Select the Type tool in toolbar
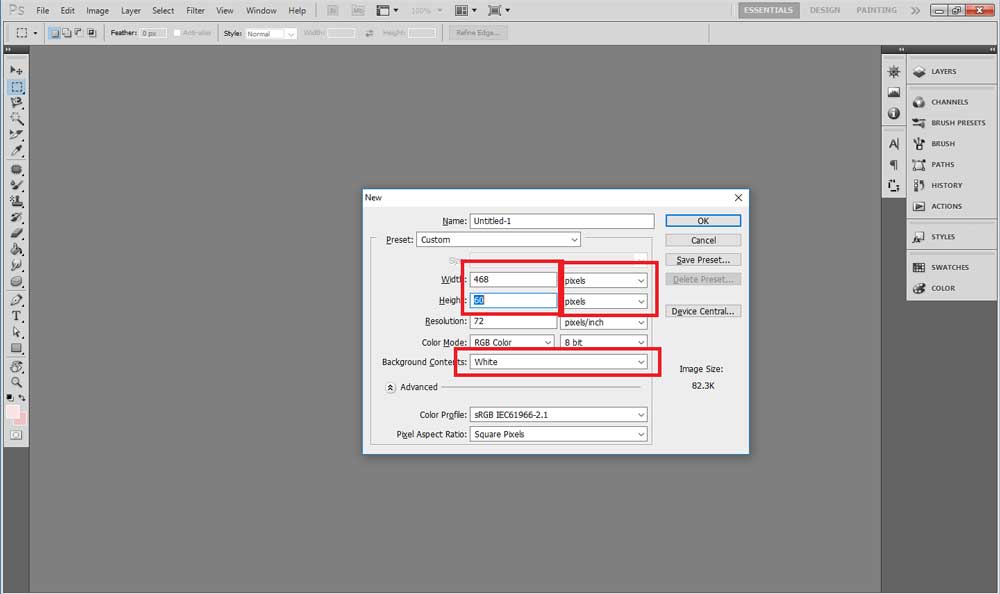The height and width of the screenshot is (594, 1000). click(x=16, y=316)
